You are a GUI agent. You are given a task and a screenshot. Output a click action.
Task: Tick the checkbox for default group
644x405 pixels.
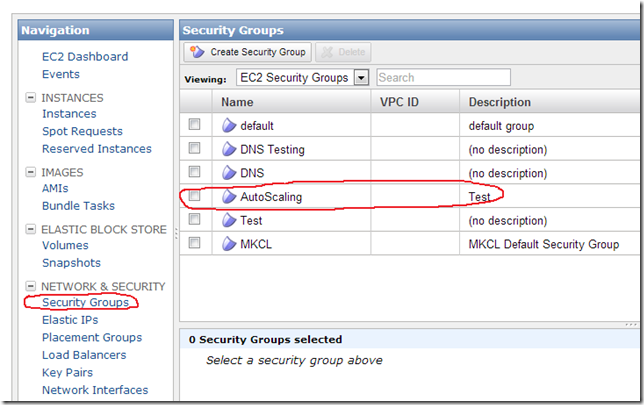tap(194, 124)
